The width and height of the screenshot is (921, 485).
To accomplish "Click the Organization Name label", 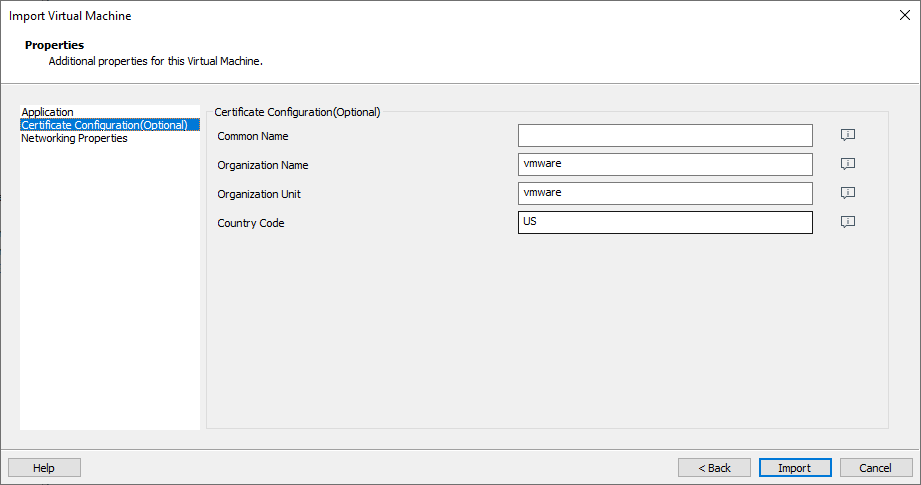I will [263, 165].
